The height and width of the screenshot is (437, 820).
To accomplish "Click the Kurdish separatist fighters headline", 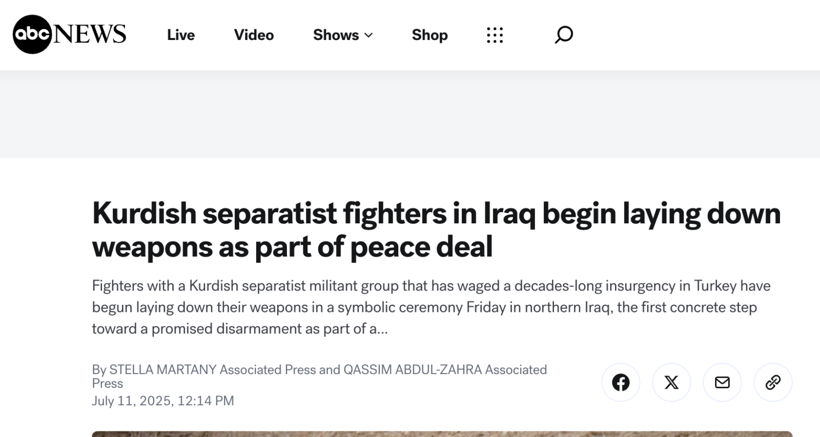I will pyautogui.click(x=436, y=229).
